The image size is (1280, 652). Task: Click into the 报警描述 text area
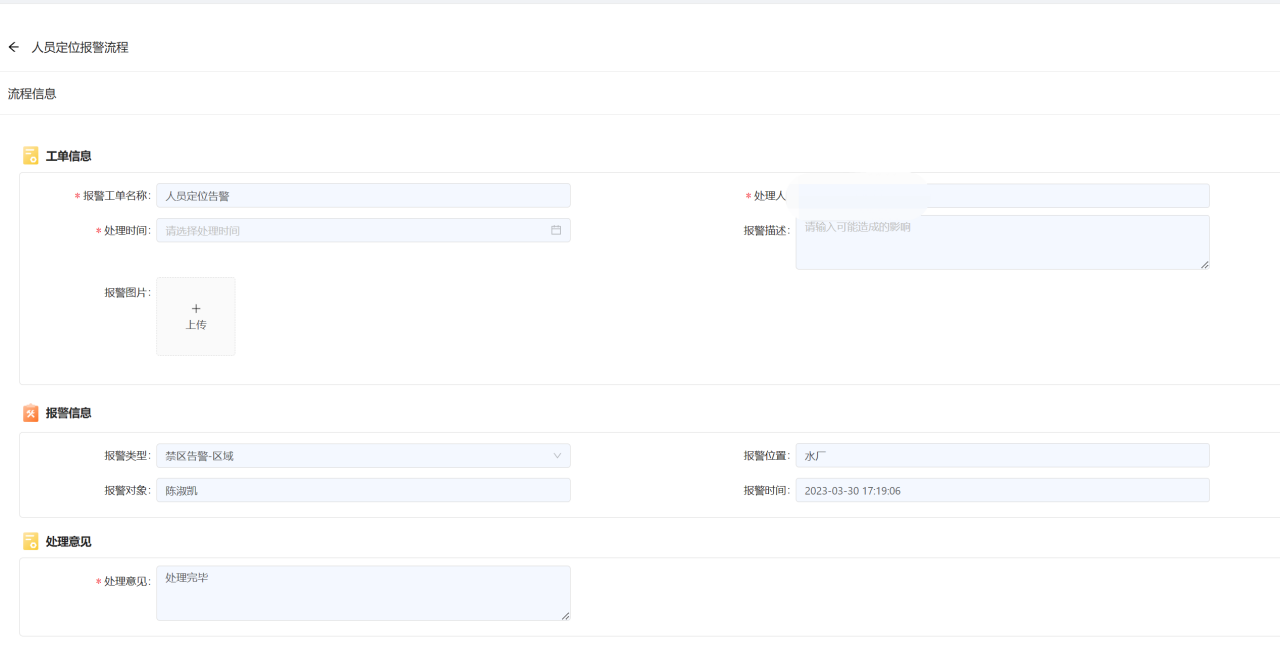coord(1000,243)
